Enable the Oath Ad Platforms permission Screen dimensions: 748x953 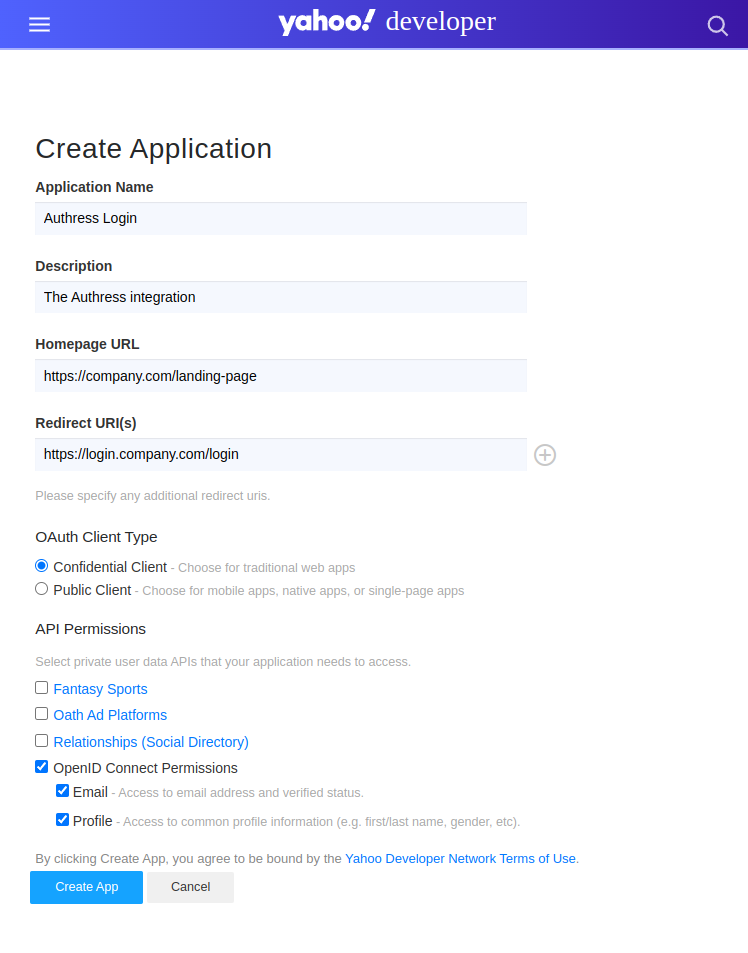pos(41,713)
